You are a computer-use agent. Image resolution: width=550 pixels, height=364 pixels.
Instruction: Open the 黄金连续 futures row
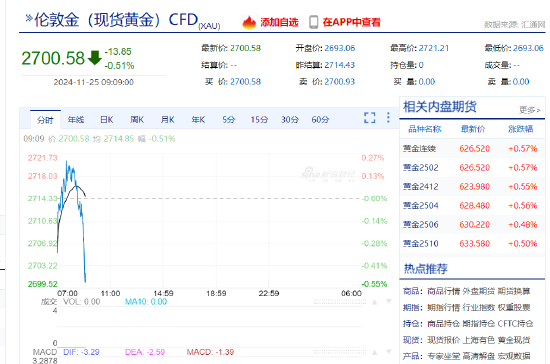pyautogui.click(x=472, y=149)
